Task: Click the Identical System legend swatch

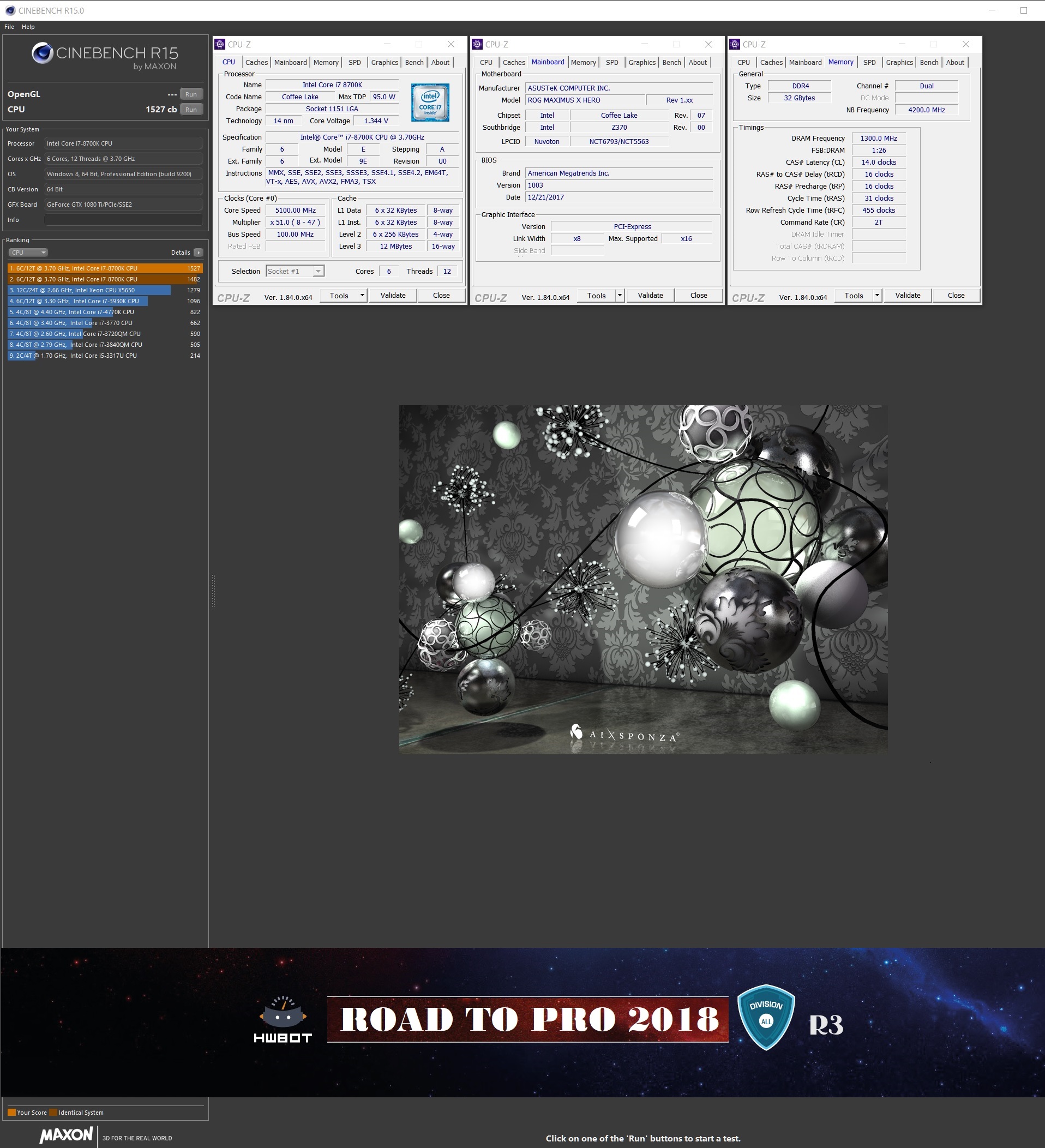Action: click(x=53, y=1112)
